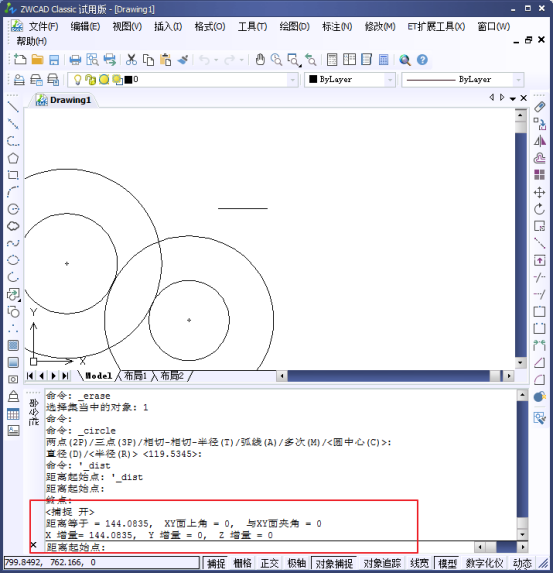Click the Array modify tool

click(539, 175)
